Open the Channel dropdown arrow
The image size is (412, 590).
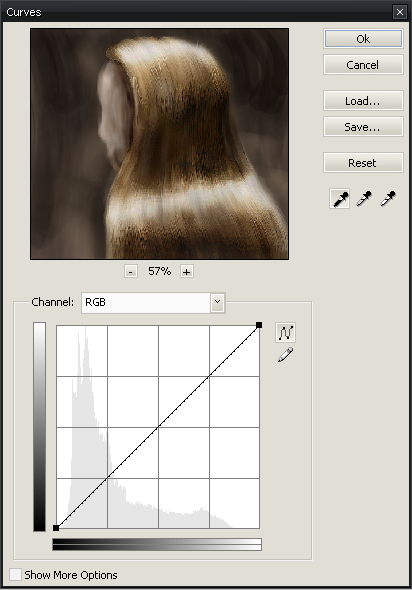pyautogui.click(x=217, y=302)
